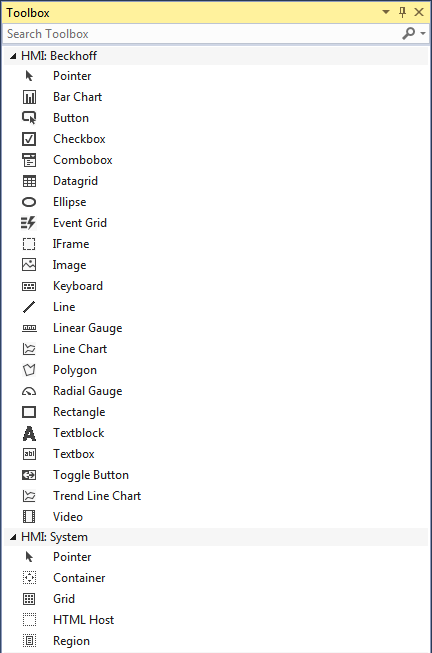Screen dimensions: 432x653
Task: Select the Image control icon
Action: (x=29, y=264)
